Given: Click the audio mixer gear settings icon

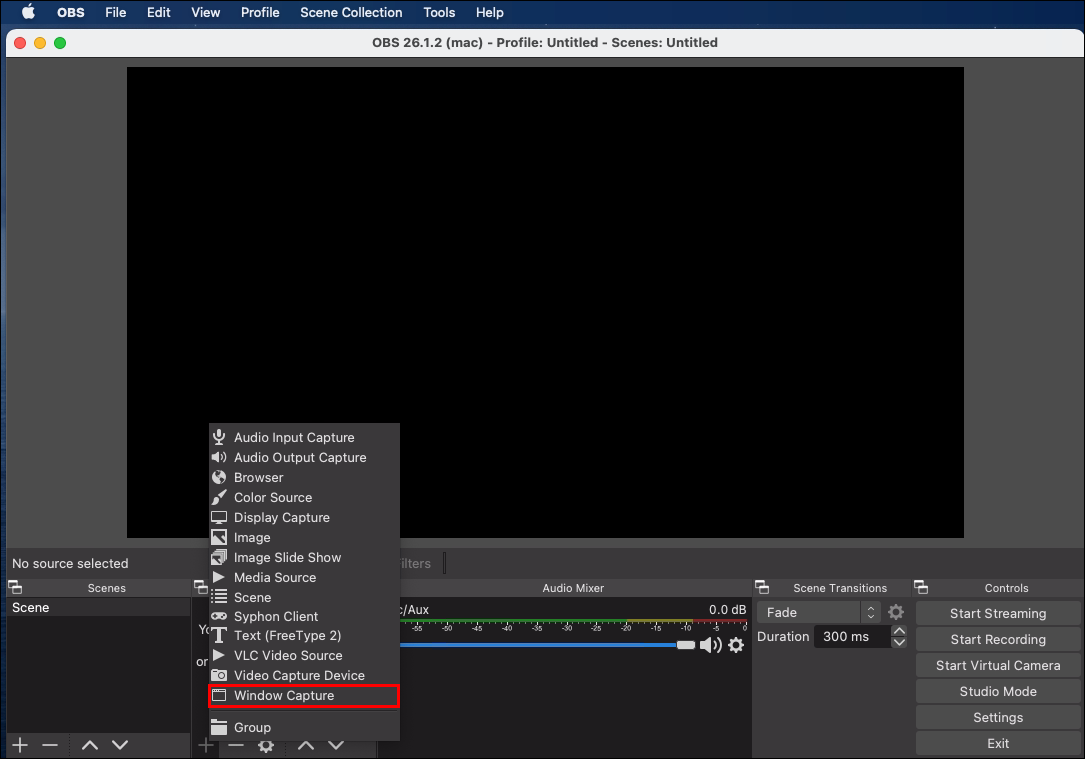Looking at the screenshot, I should pyautogui.click(x=736, y=645).
